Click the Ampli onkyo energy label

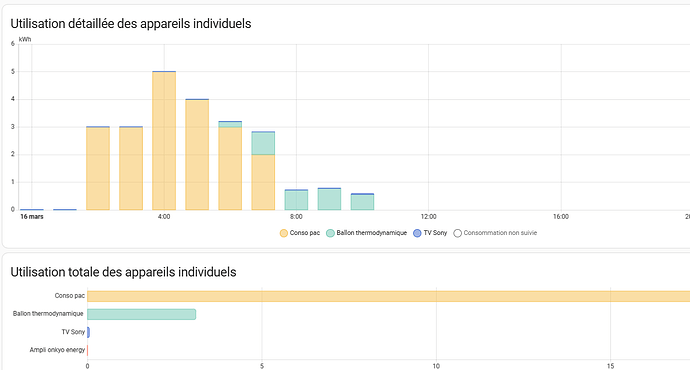57,350
